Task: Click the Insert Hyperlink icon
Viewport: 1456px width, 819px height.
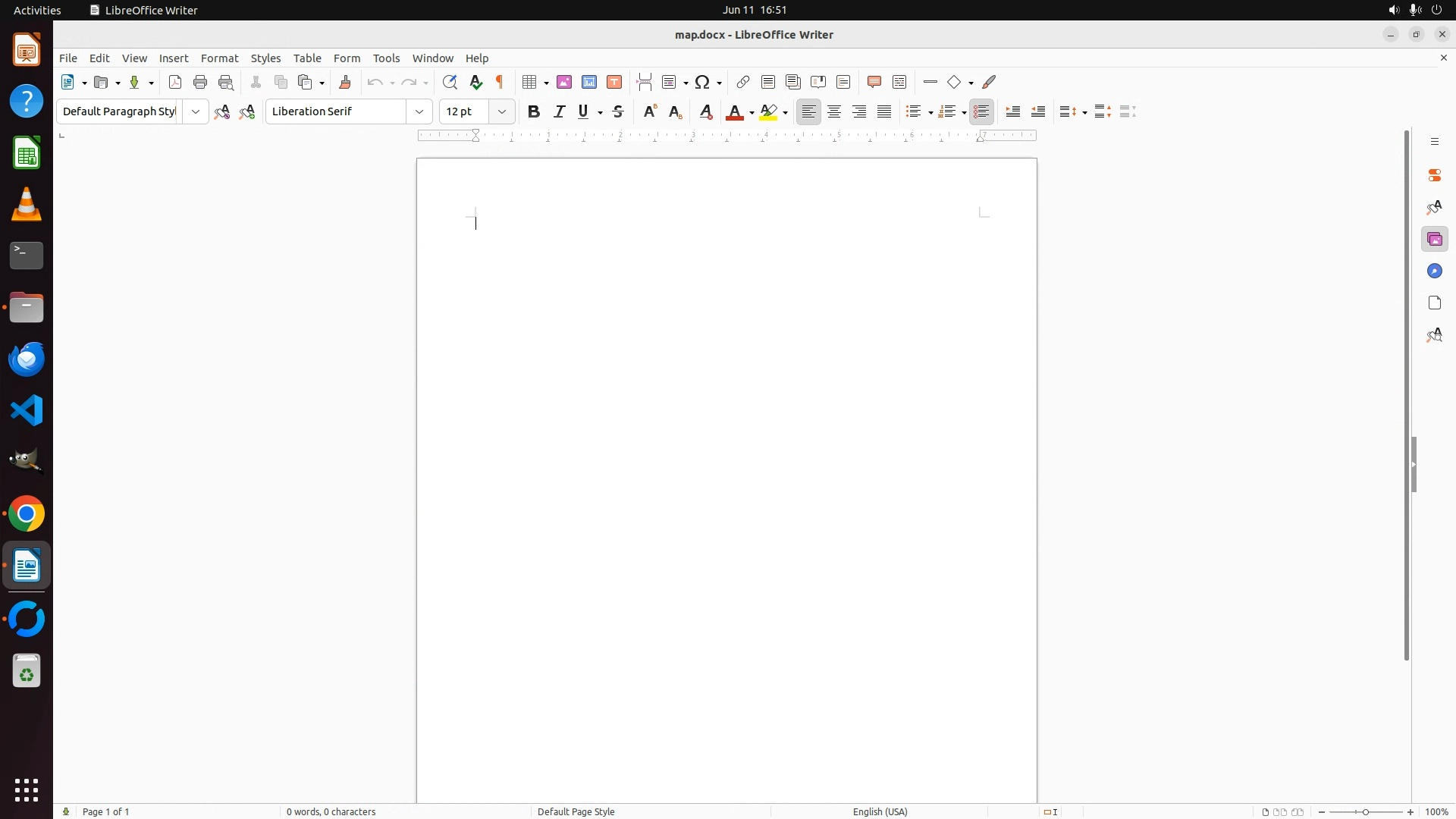Action: pyautogui.click(x=743, y=83)
